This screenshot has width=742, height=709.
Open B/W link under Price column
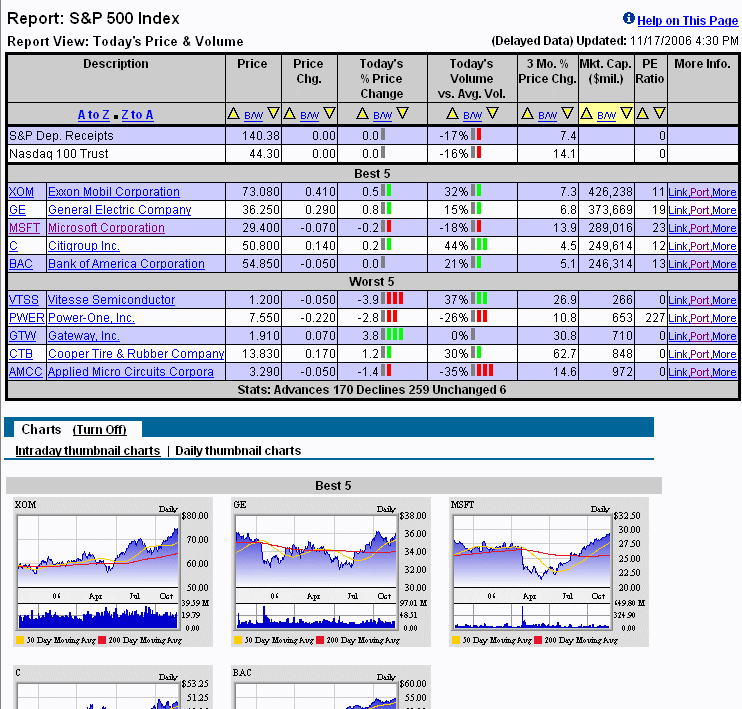[x=253, y=115]
